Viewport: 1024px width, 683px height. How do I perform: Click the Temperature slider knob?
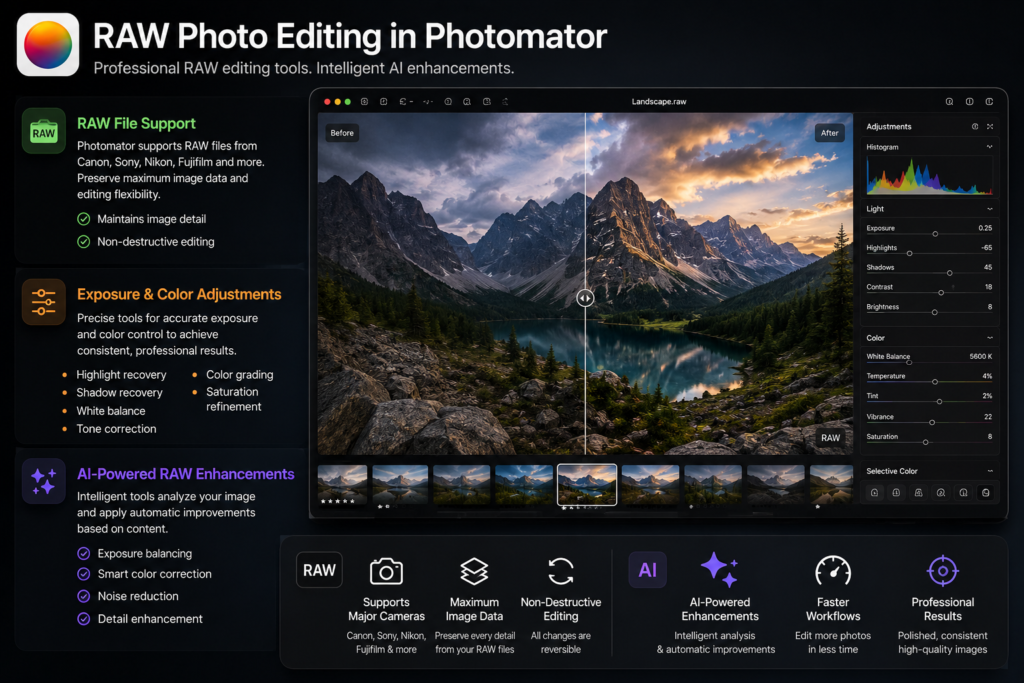935,381
